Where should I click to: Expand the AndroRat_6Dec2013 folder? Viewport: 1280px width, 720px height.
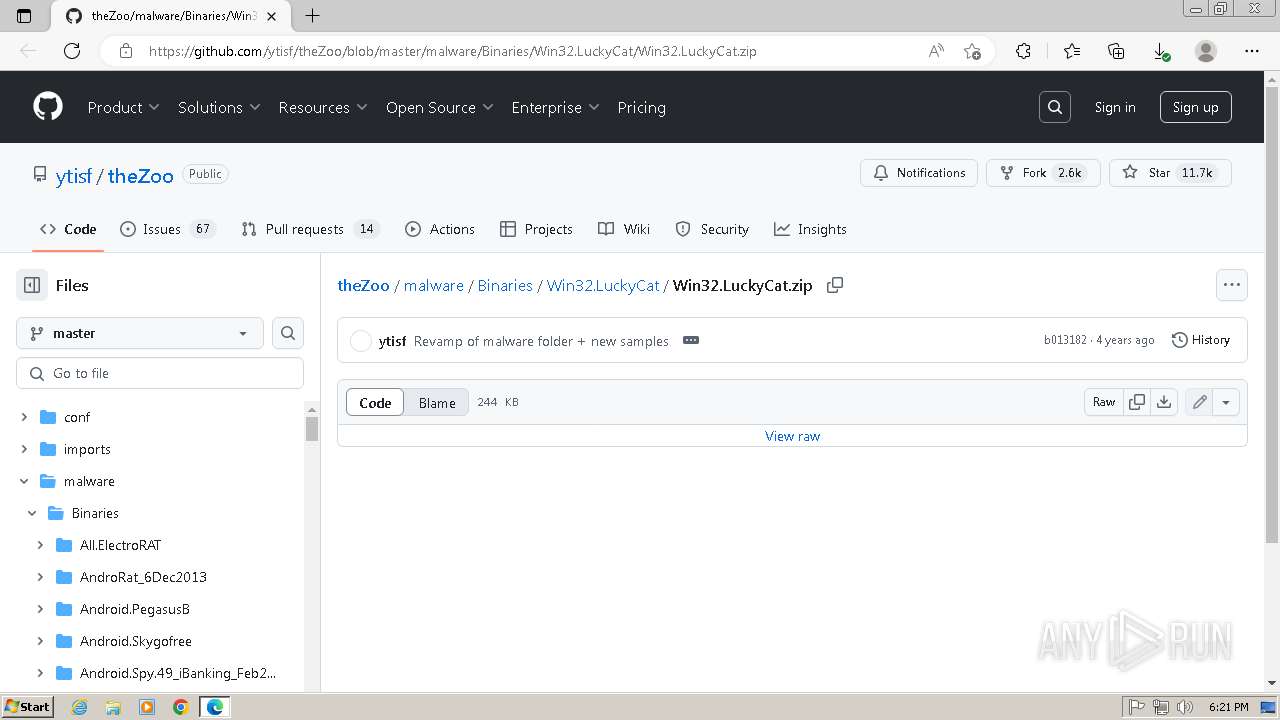pos(40,577)
